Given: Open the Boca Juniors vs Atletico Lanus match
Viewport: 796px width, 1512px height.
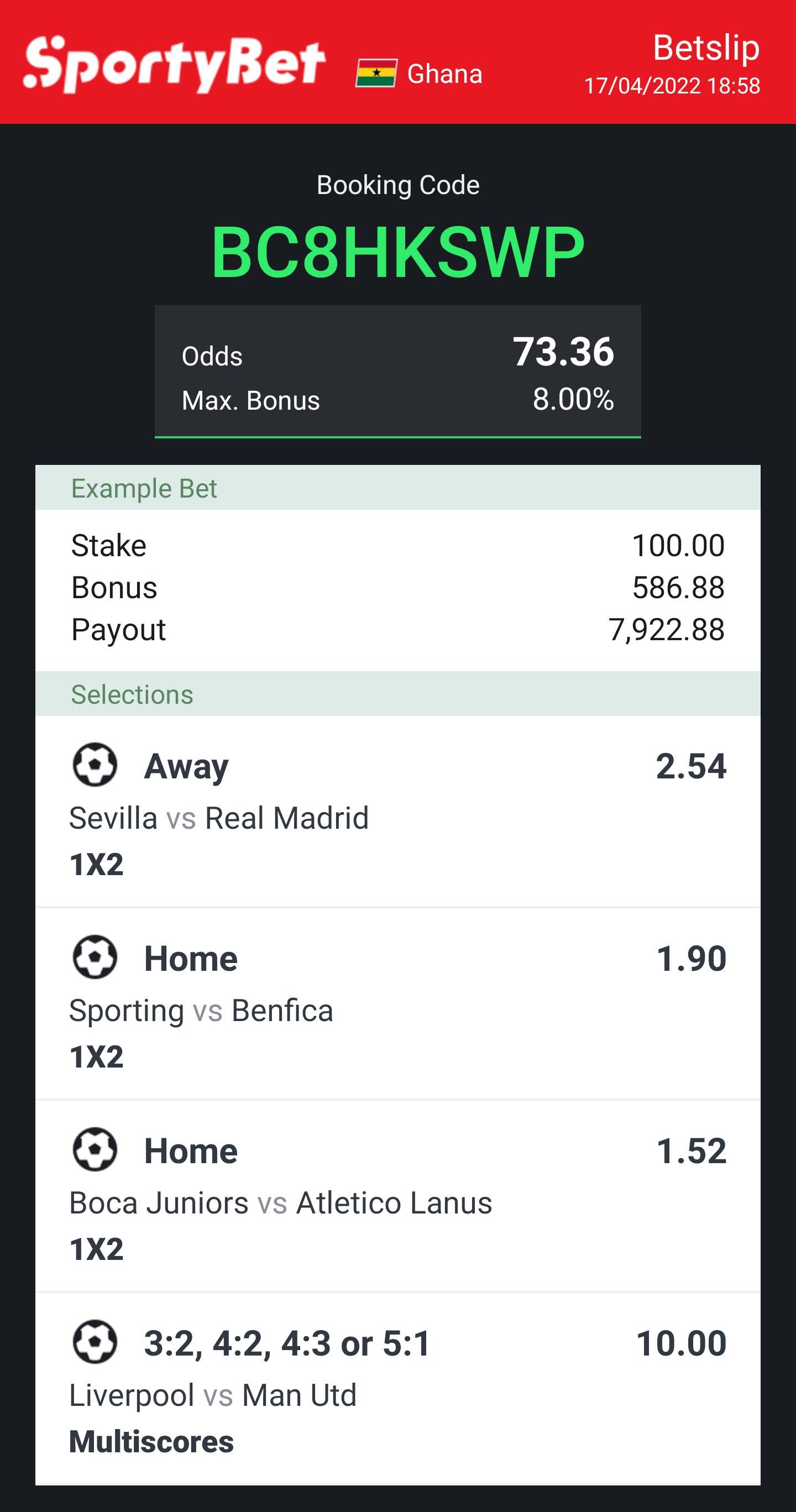Looking at the screenshot, I should pyautogui.click(x=281, y=1202).
